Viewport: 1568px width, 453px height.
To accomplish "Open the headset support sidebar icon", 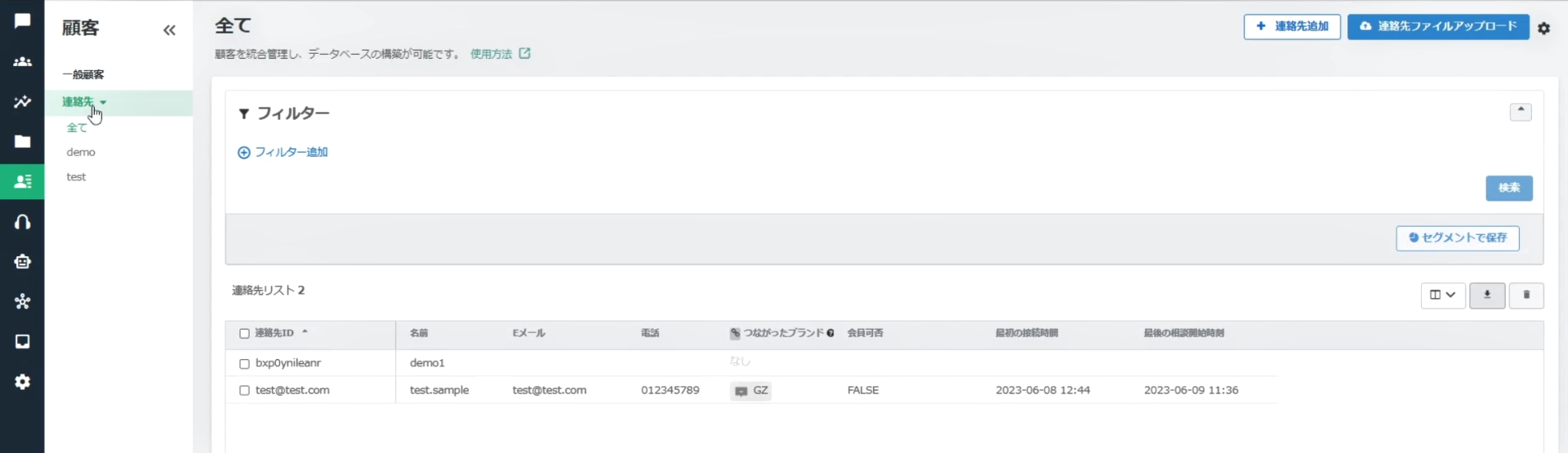I will click(x=22, y=221).
